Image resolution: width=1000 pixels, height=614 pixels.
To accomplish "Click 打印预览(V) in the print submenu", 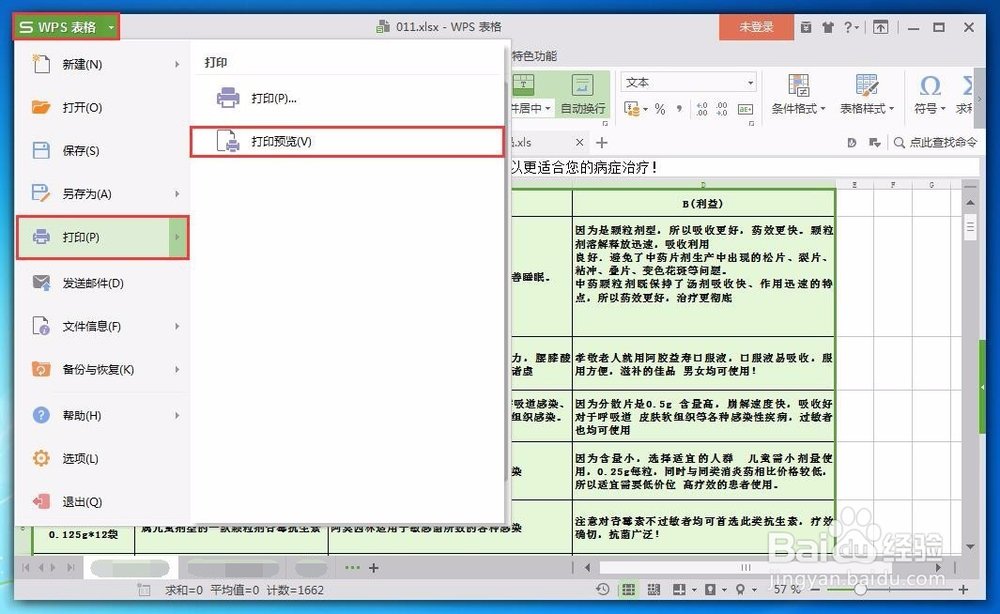I will tap(347, 142).
